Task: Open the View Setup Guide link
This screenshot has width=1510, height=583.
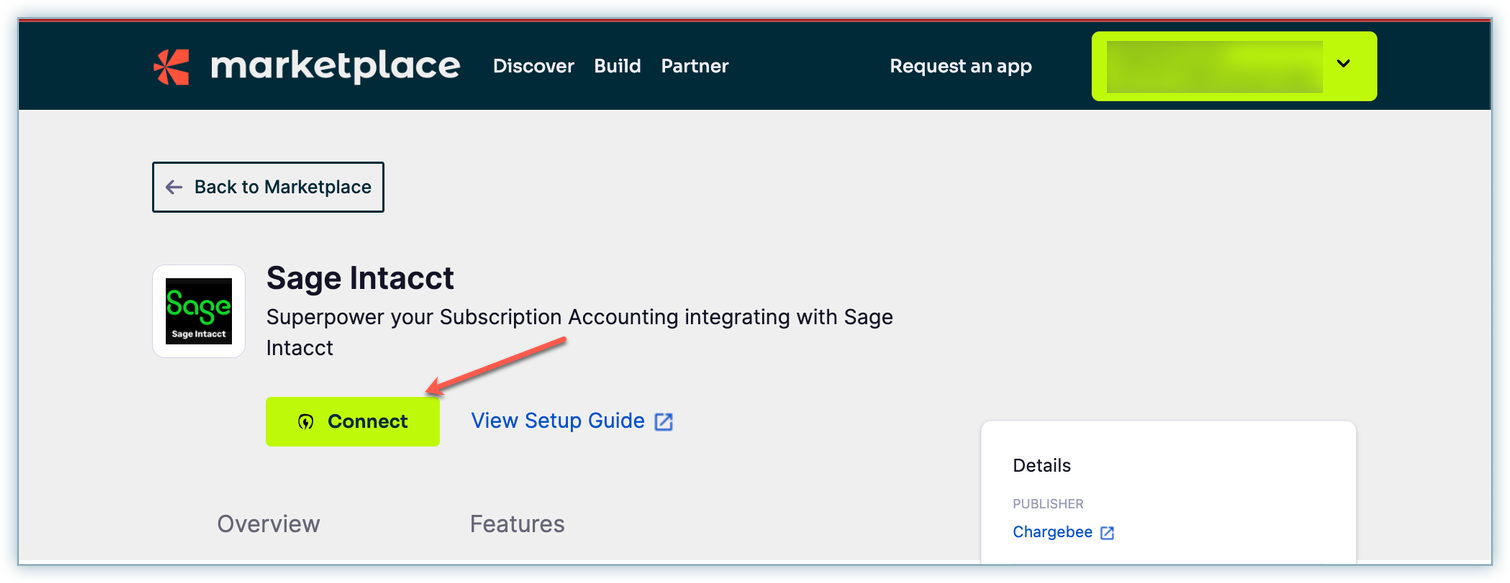Action: pos(557,421)
